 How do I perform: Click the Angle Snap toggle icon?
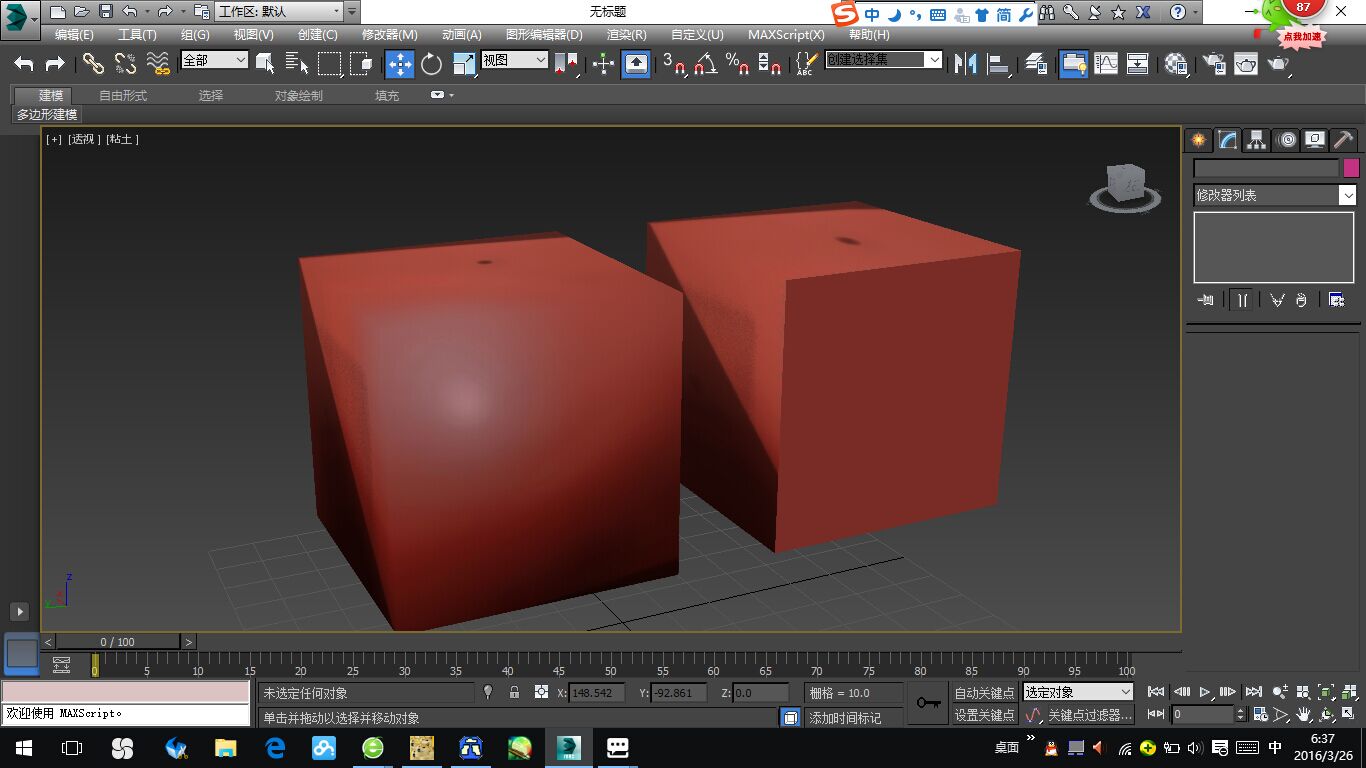(706, 65)
